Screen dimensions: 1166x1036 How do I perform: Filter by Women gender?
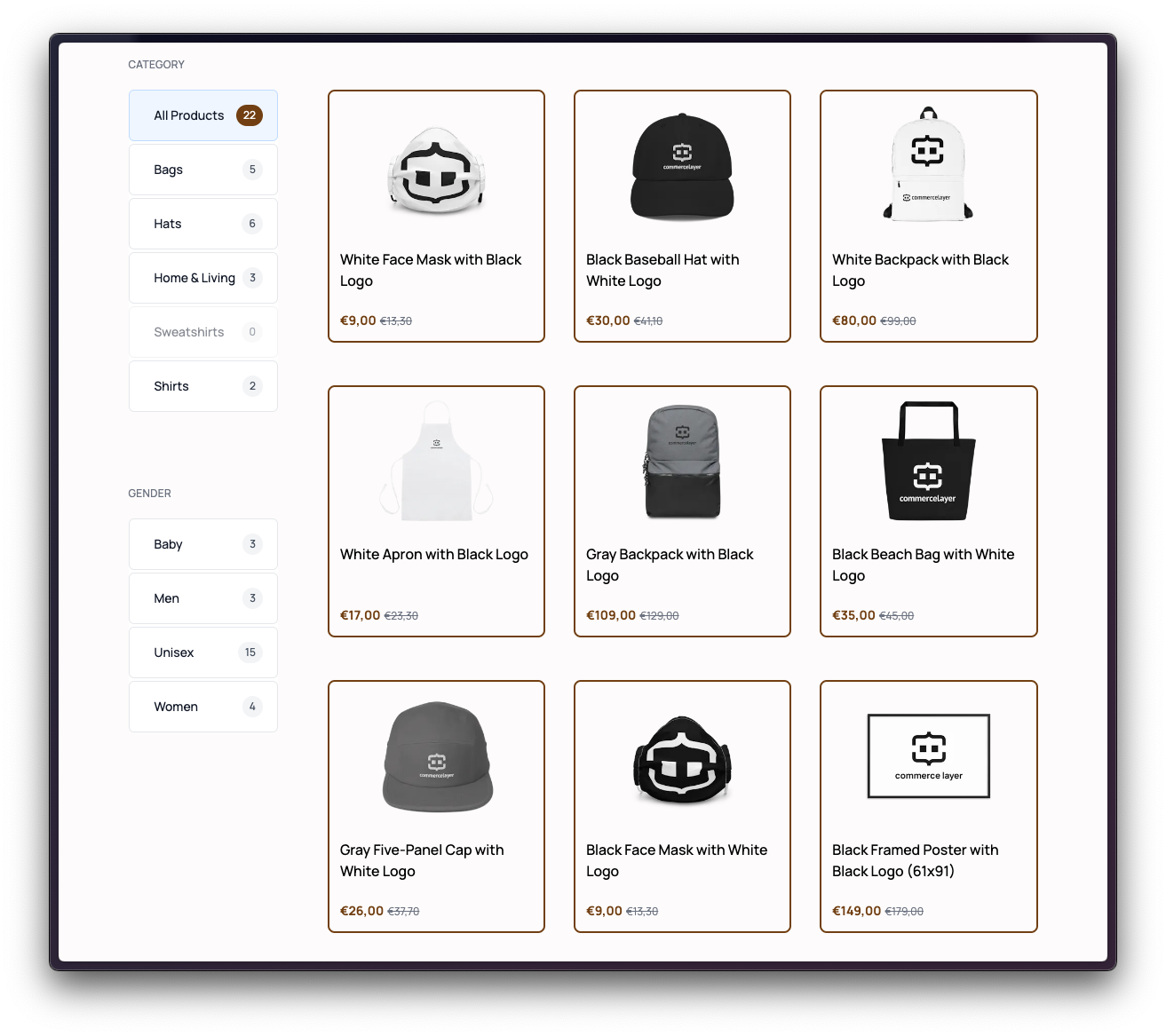click(202, 707)
